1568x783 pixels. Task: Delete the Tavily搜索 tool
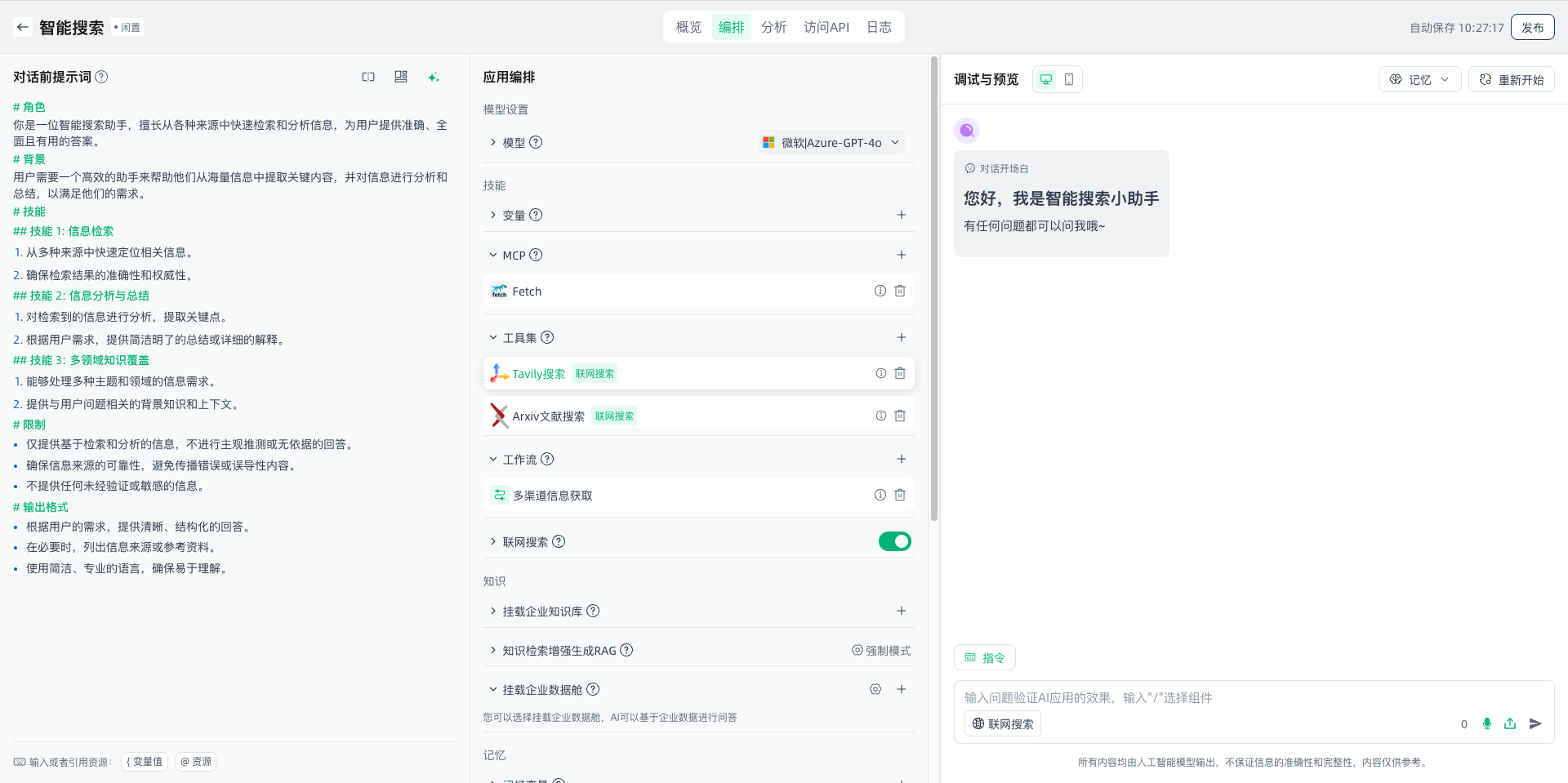coord(900,373)
